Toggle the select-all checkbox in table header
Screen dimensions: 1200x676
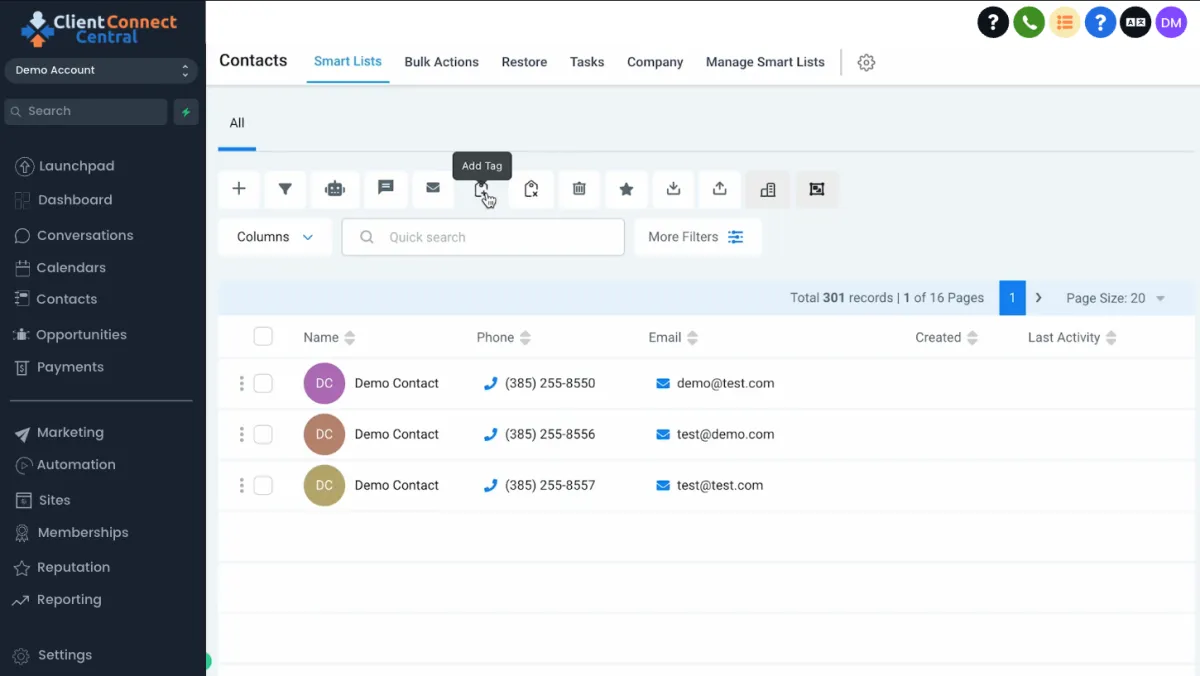pos(263,337)
